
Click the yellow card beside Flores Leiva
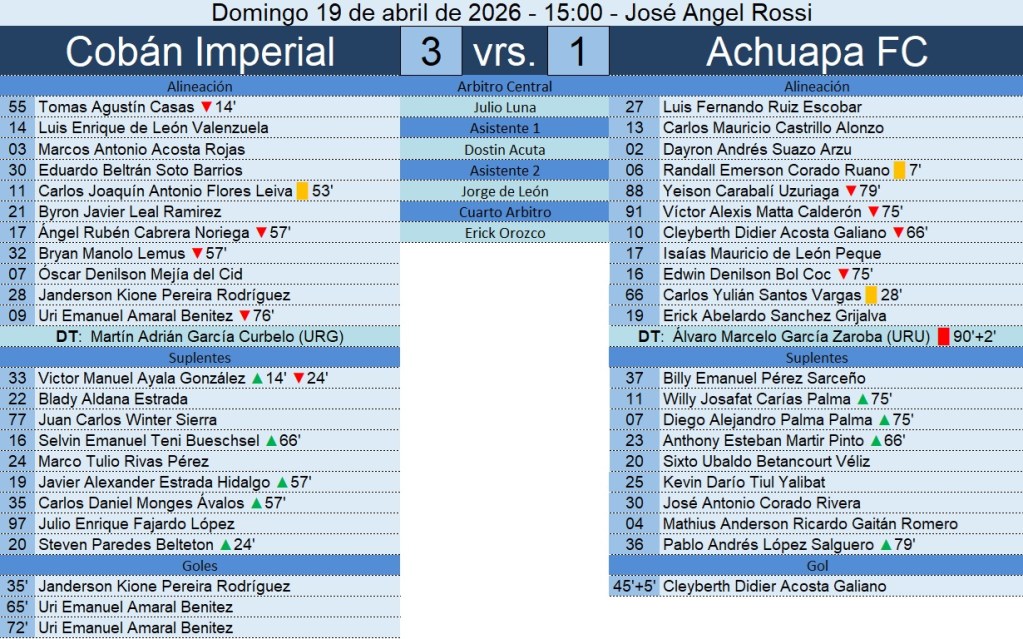point(302,191)
